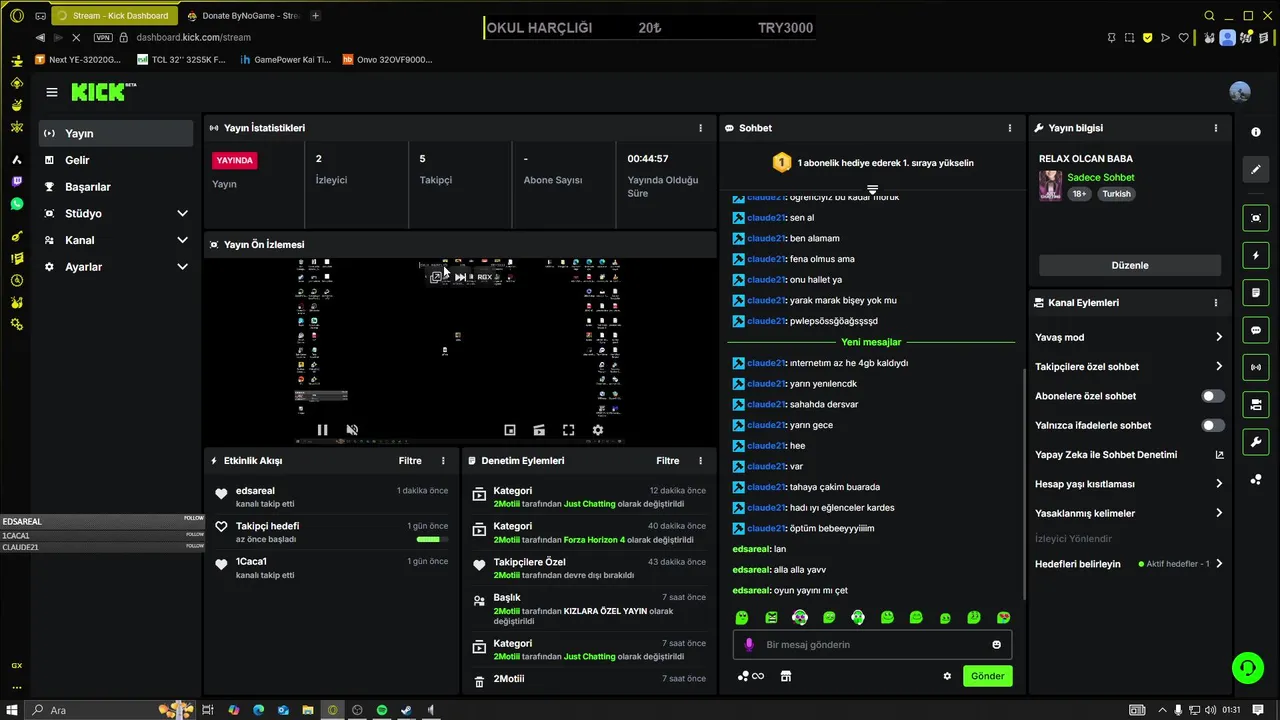Click the Düzenle button
This screenshot has width=1280, height=720.
(1130, 265)
